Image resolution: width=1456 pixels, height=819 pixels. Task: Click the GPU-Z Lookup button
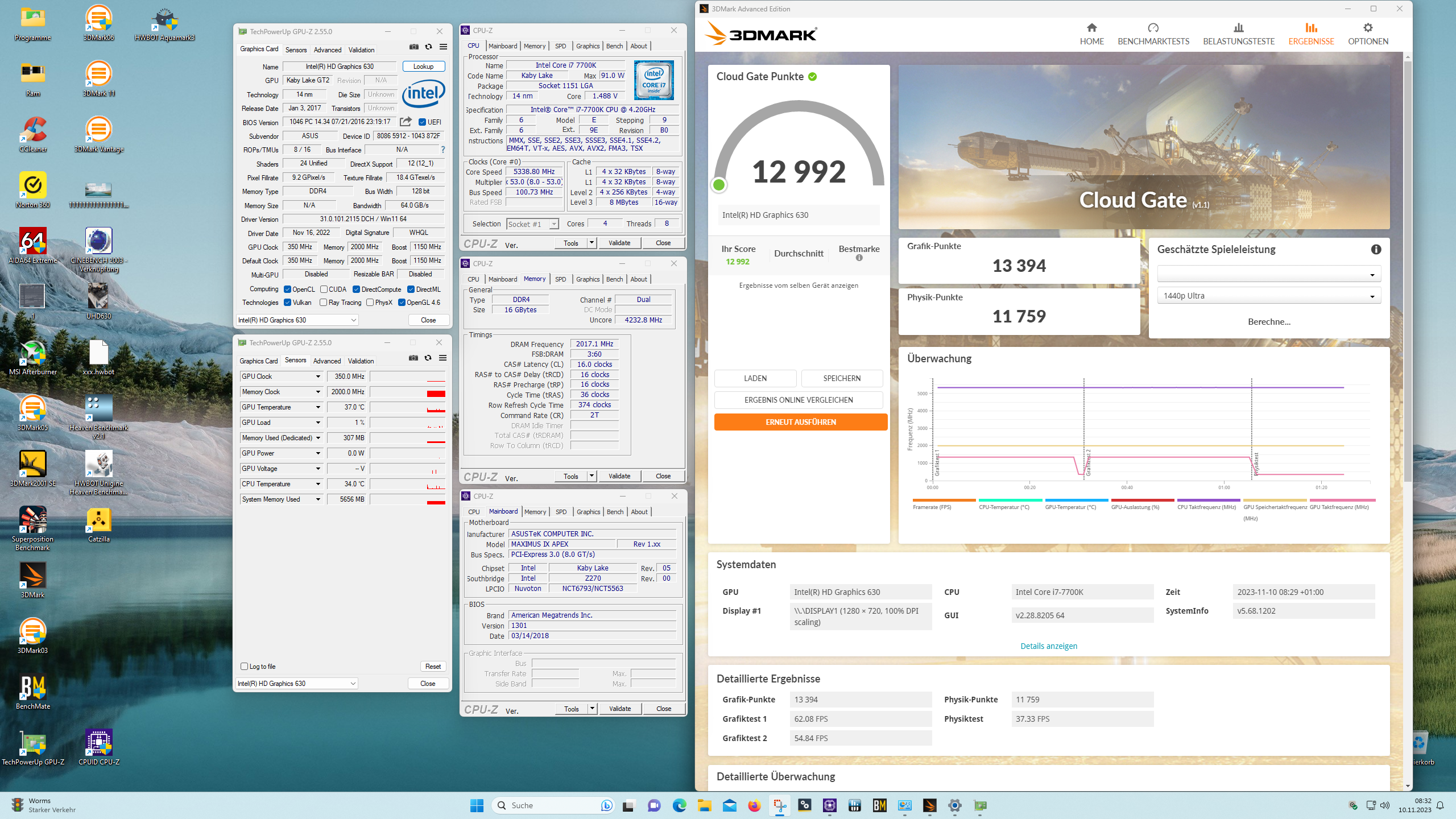[424, 67]
